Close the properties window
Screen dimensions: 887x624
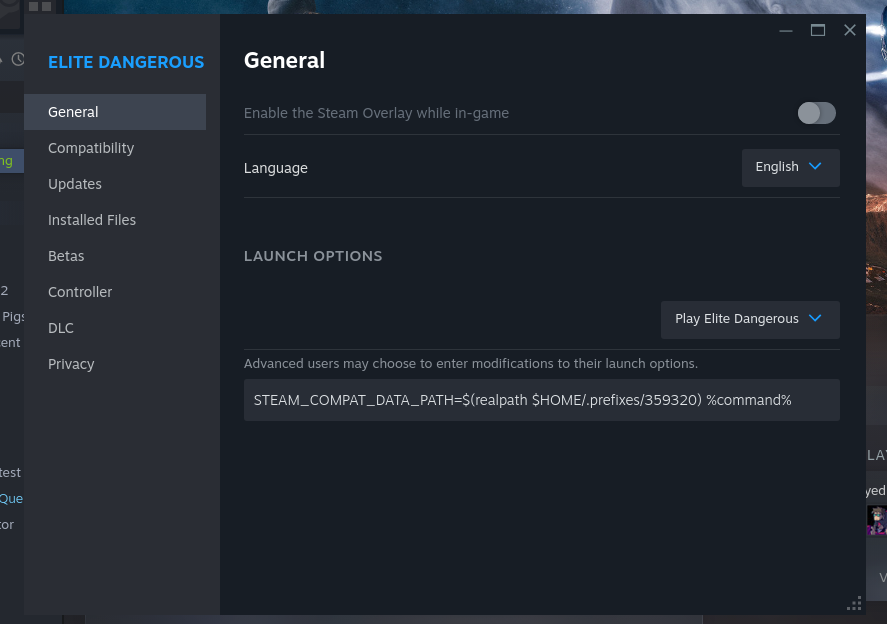850,31
